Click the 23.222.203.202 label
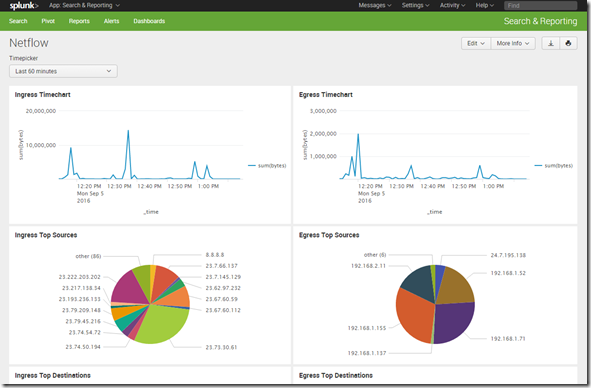 (x=80, y=277)
